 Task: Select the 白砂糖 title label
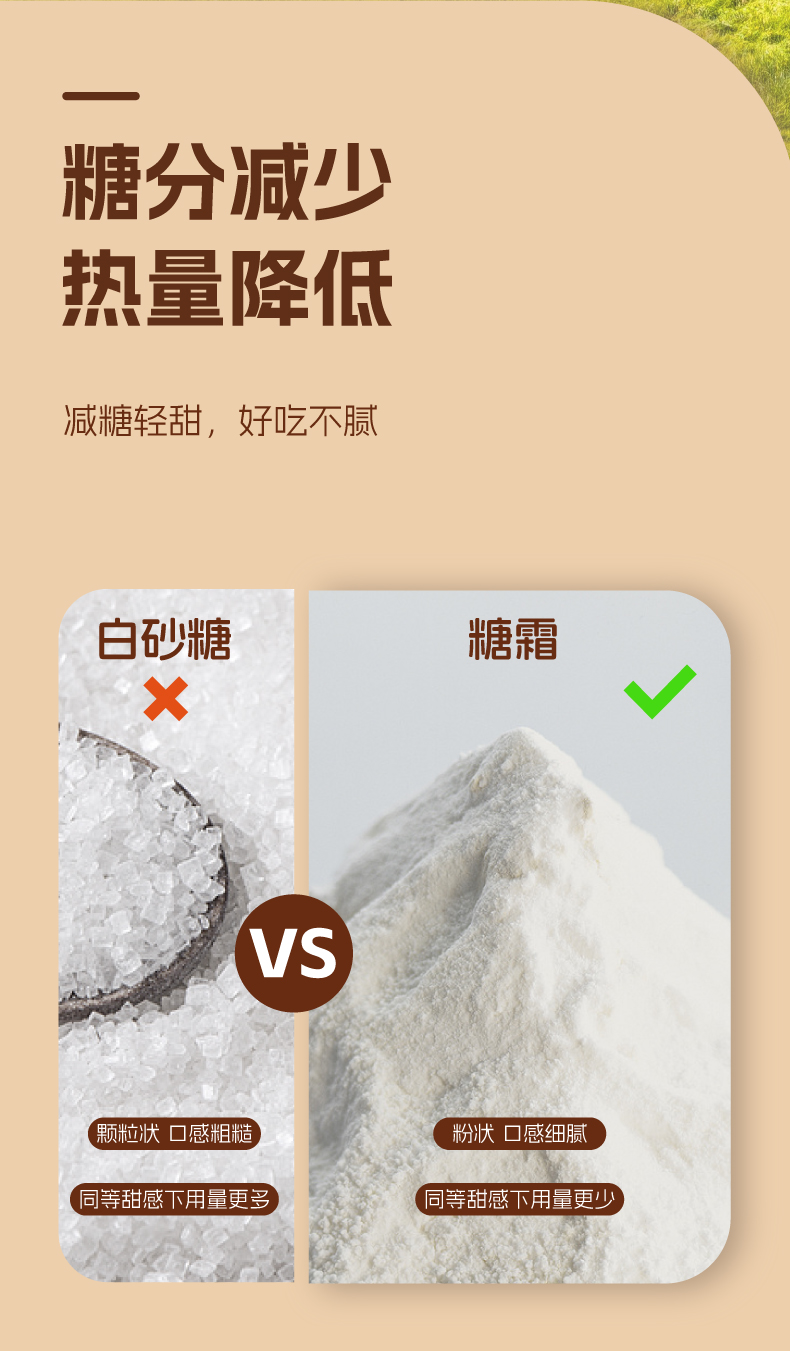coord(165,639)
